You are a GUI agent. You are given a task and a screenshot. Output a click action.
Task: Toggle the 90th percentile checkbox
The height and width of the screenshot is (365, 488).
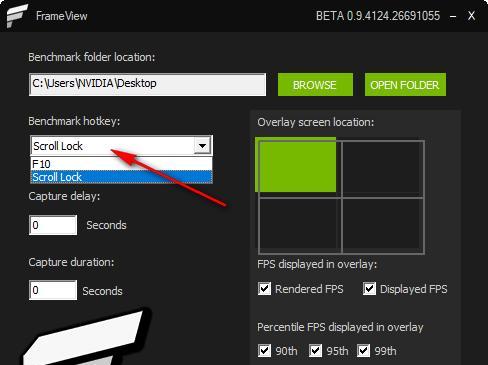click(x=264, y=351)
